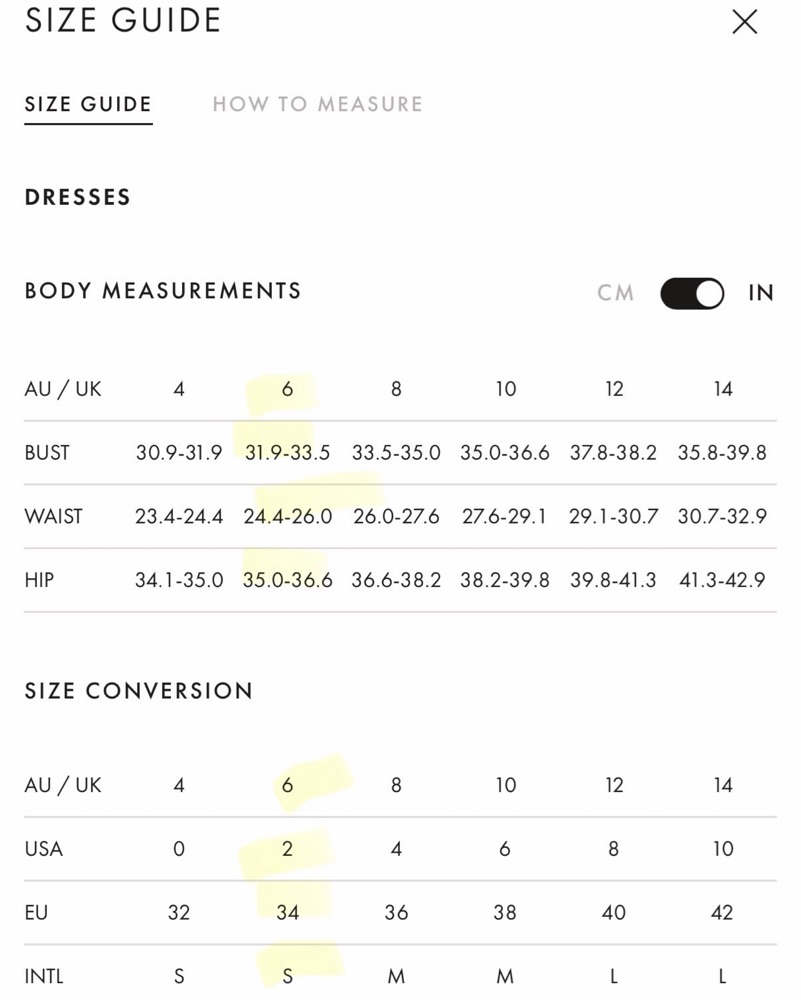Image resolution: width=801 pixels, height=1000 pixels.
Task: Click USA size 10 cell
Action: 723,848
